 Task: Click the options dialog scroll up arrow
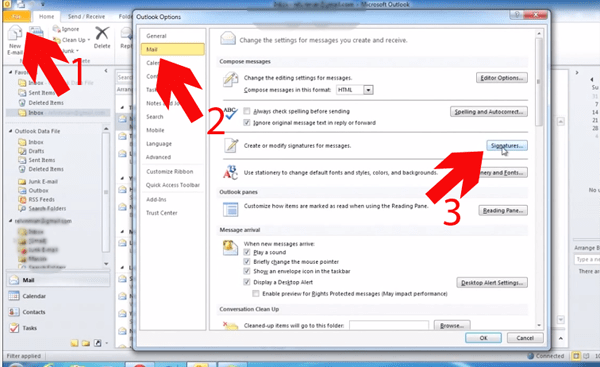click(539, 34)
